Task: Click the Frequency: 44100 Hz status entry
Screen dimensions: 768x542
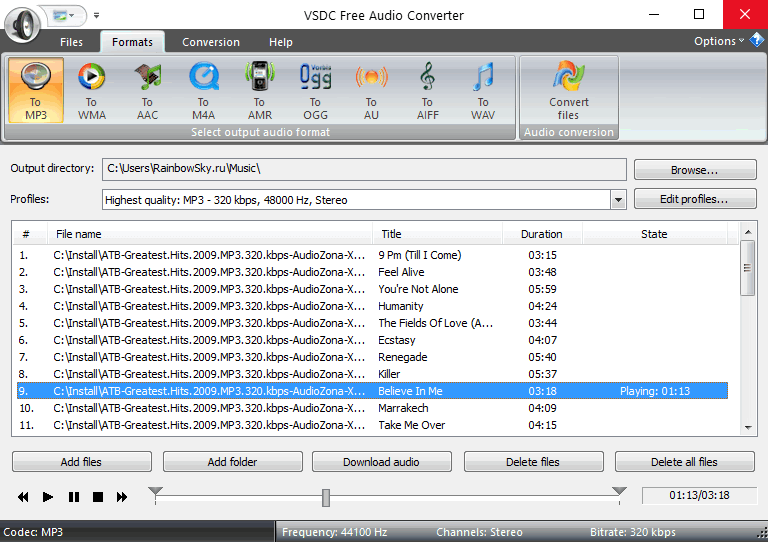Action: pos(335,532)
